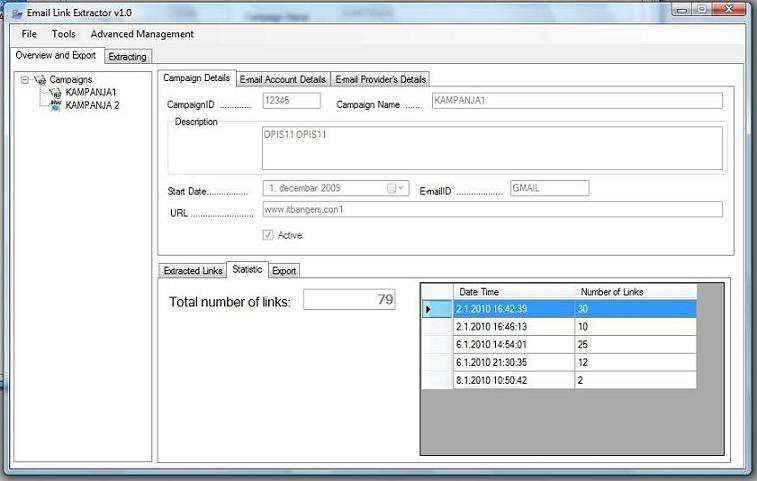Open the File menu
This screenshot has width=757, height=481.
click(x=29, y=34)
